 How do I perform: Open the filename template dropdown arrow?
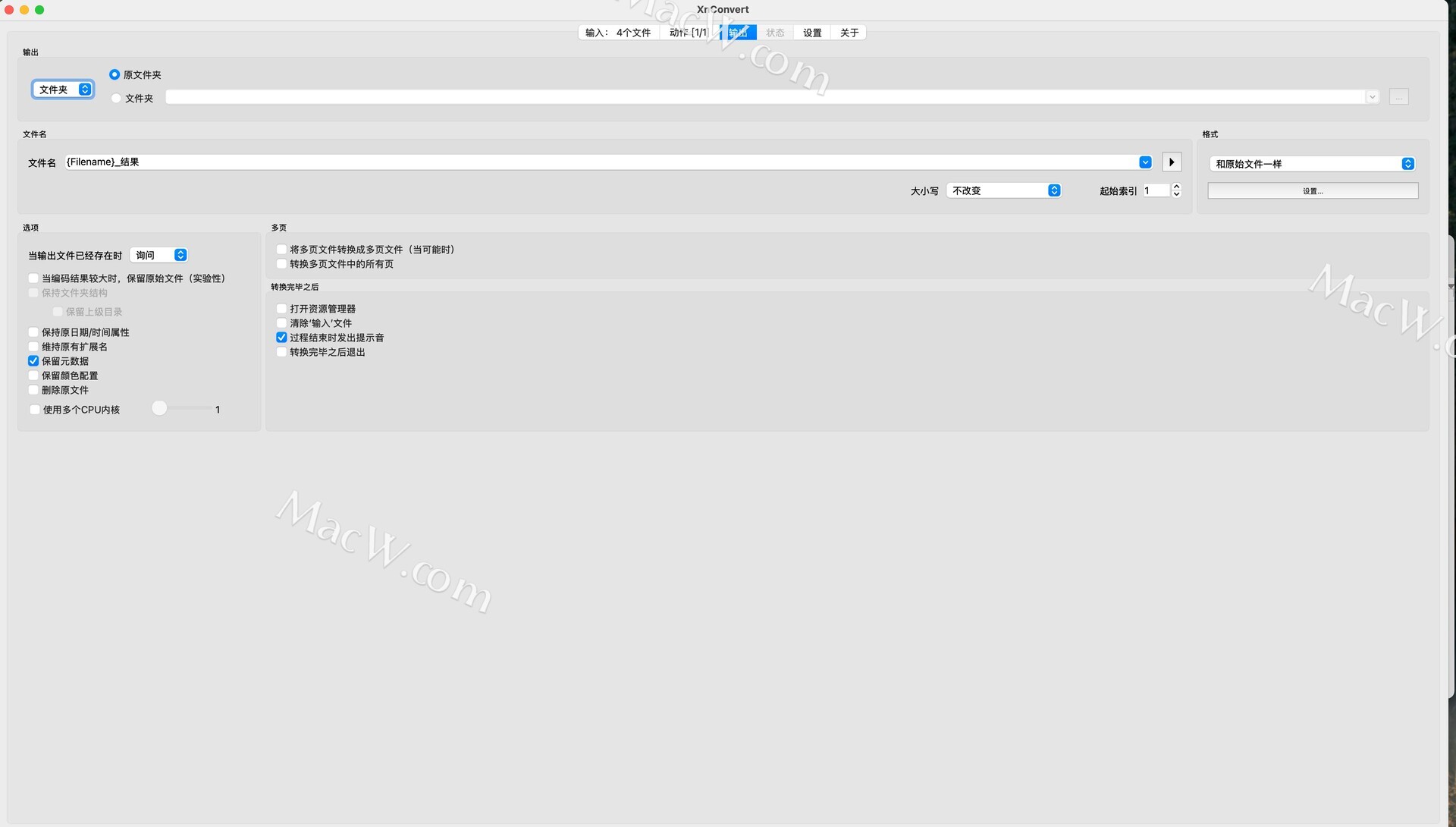pyautogui.click(x=1145, y=162)
